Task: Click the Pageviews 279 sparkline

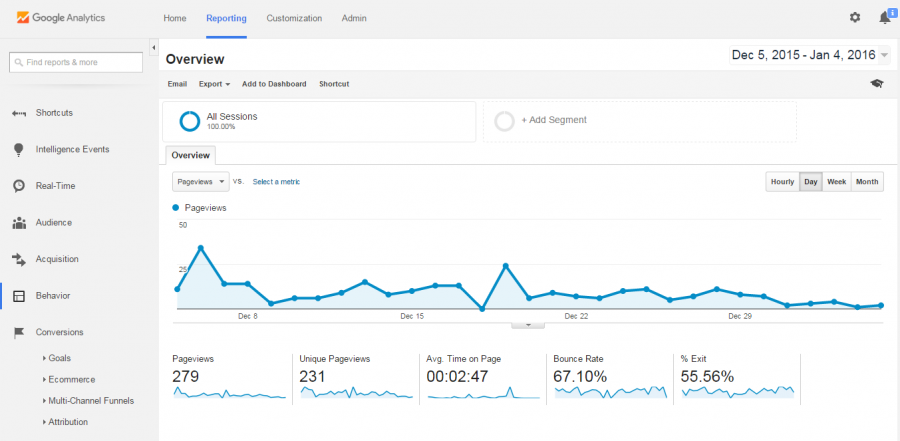Action: 230,393
